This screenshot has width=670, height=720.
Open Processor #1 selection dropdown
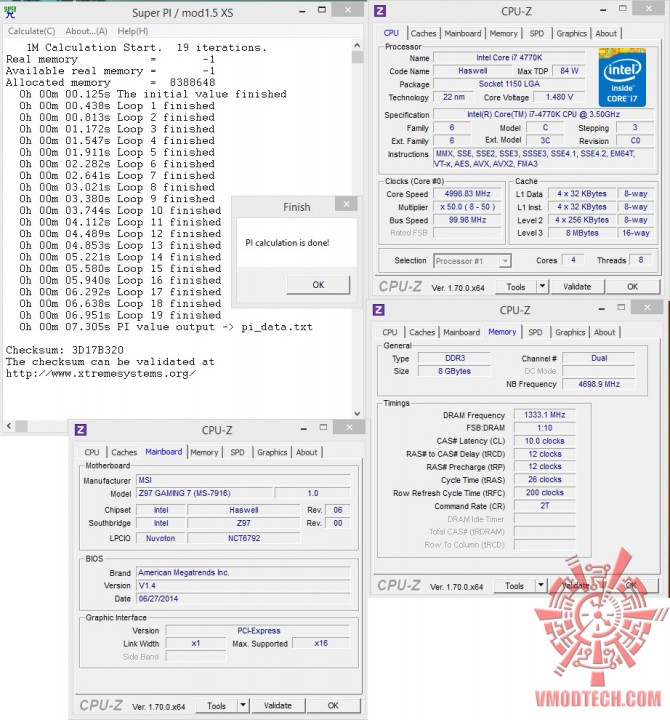coord(472,261)
